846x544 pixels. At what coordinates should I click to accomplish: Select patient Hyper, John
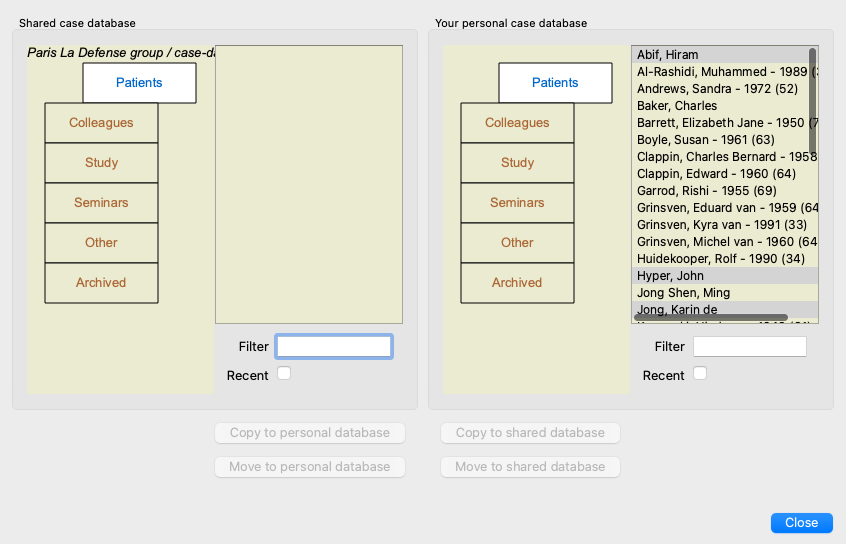pos(725,276)
